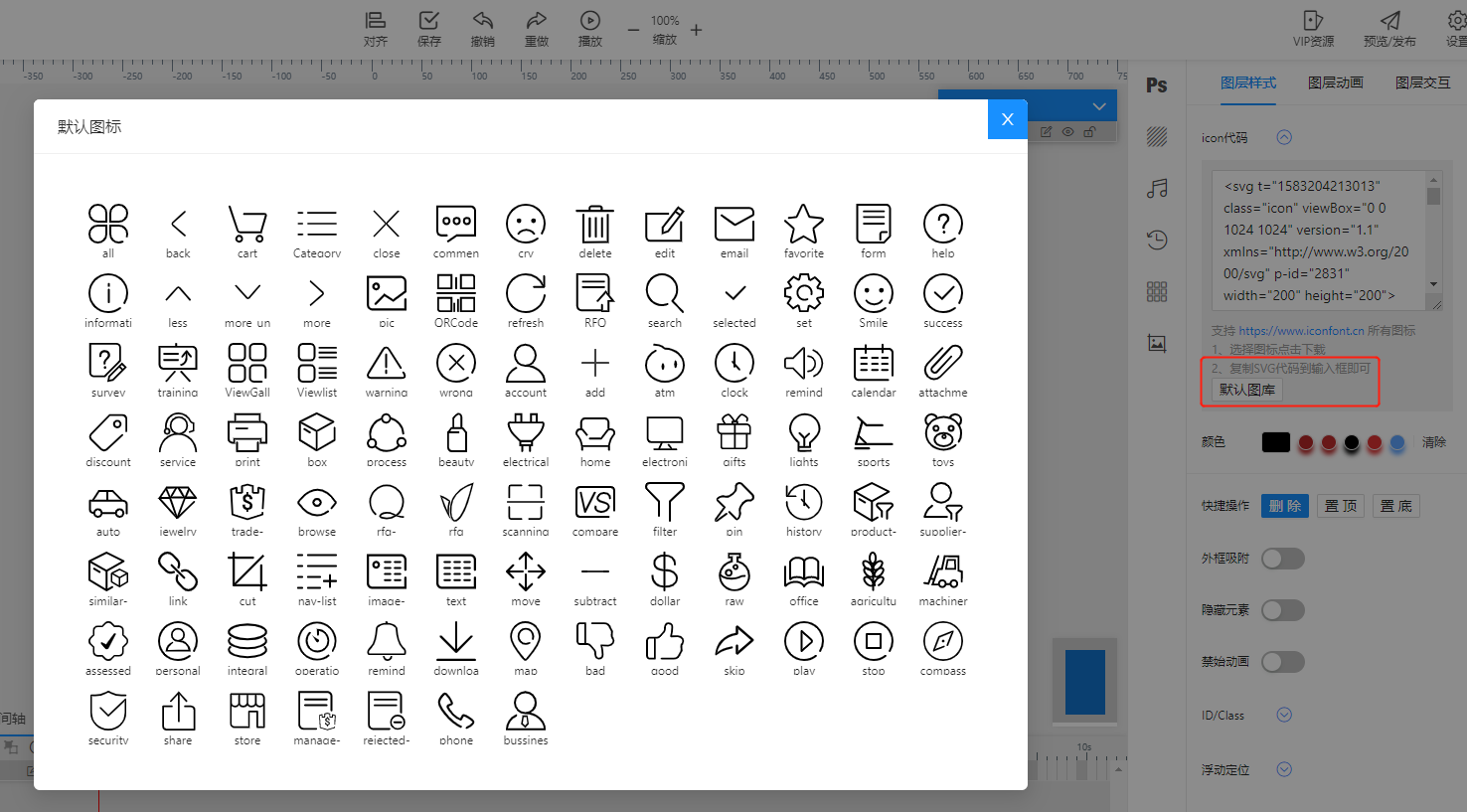This screenshot has height=812, width=1467.
Task: Toggle the 隐藏元素 switch
Action: (1283, 610)
